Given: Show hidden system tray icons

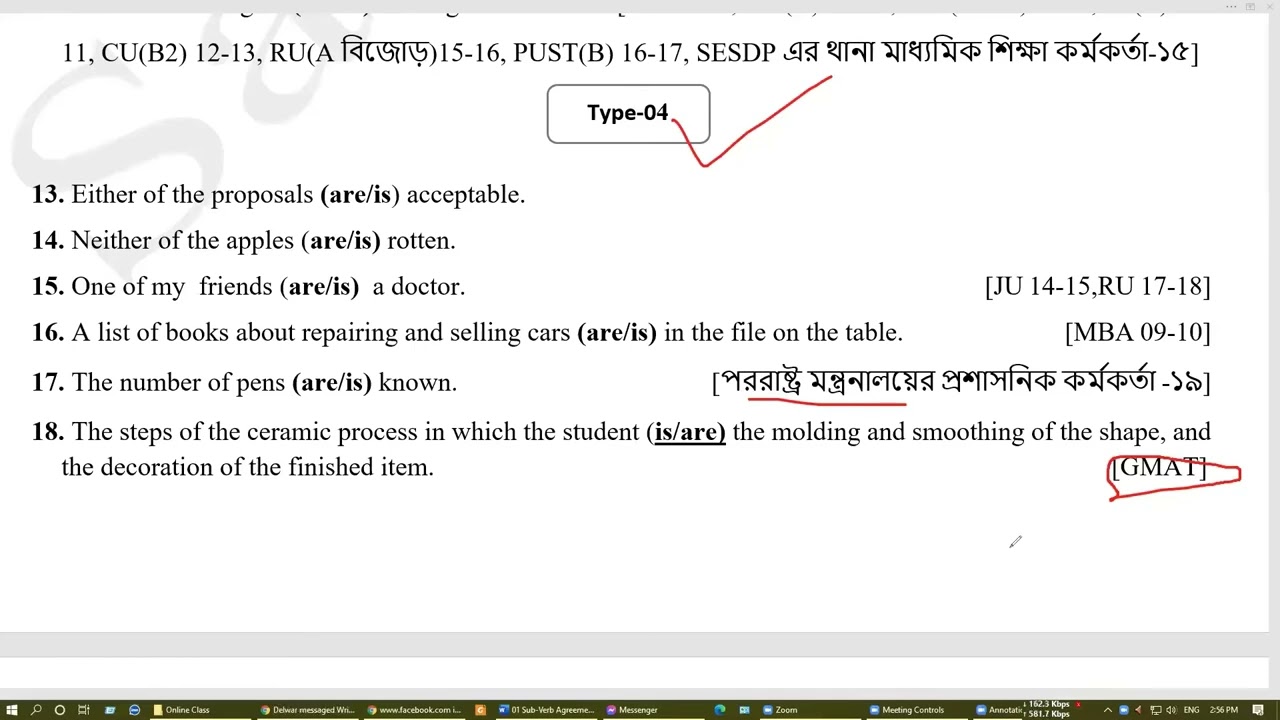Looking at the screenshot, I should coord(1108,710).
